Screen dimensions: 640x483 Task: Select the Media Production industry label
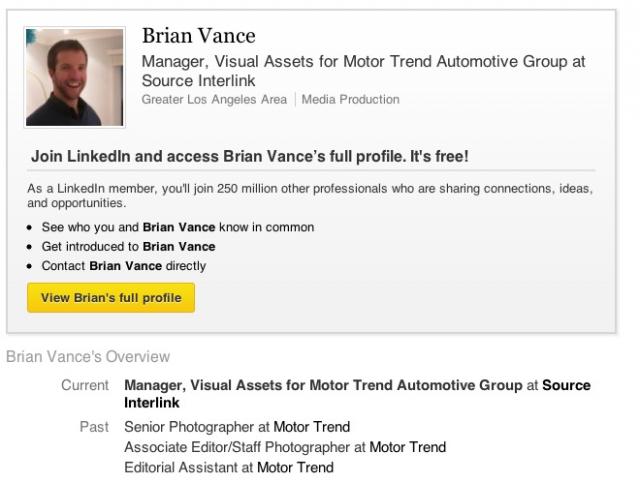351,100
